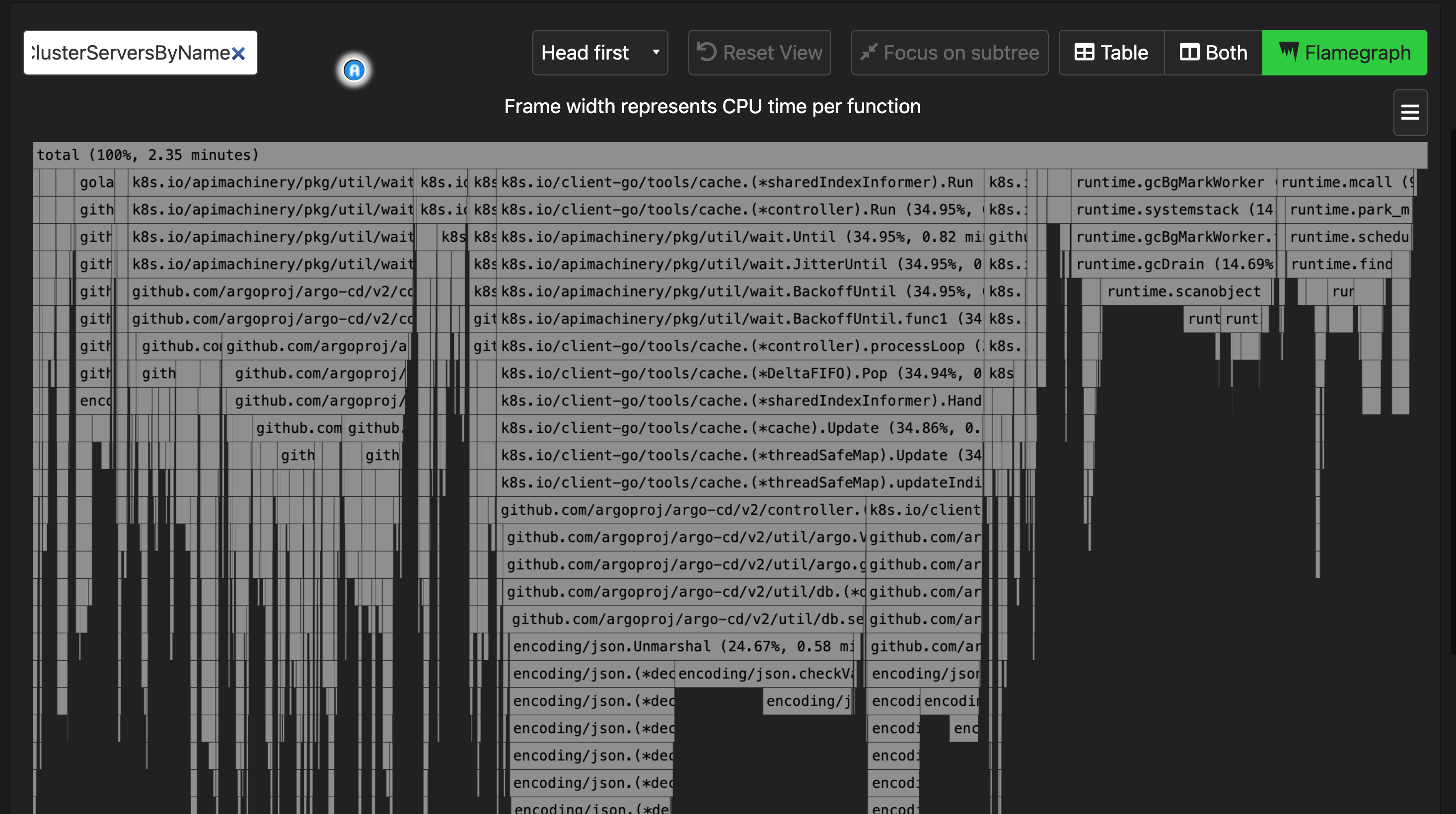Open the Head first sorting dropdown
The height and width of the screenshot is (814, 1456).
coord(600,52)
